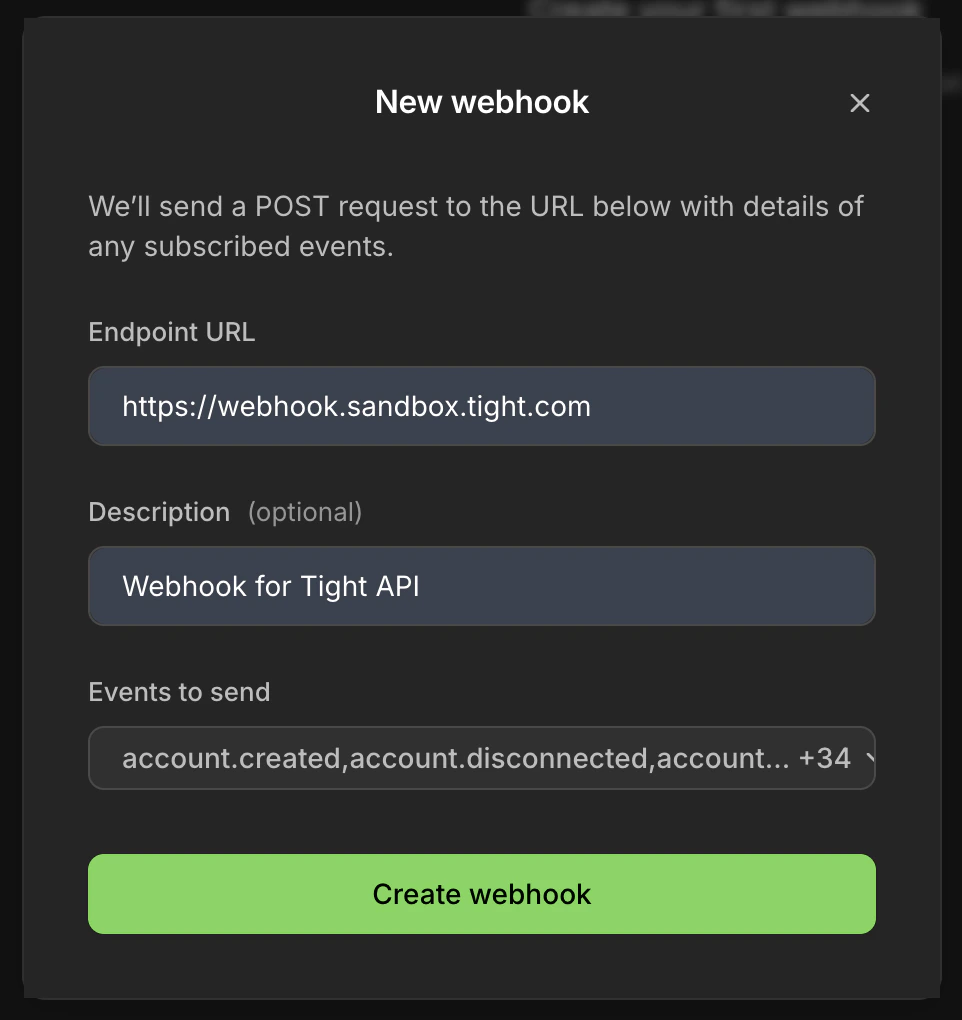
Task: Click the X to close the webhook dialog
Action: (x=859, y=103)
